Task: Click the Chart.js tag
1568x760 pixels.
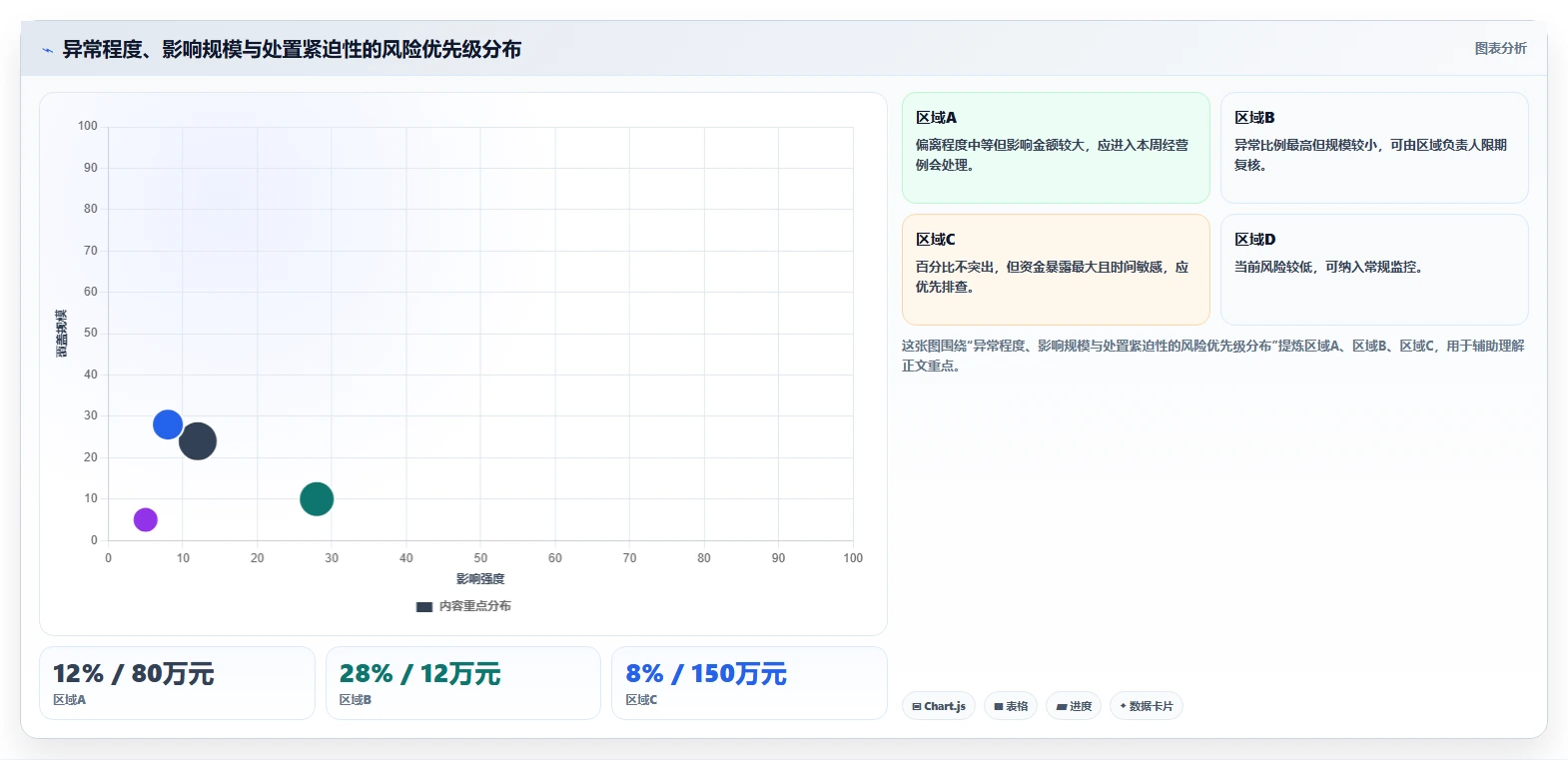Action: (x=939, y=706)
